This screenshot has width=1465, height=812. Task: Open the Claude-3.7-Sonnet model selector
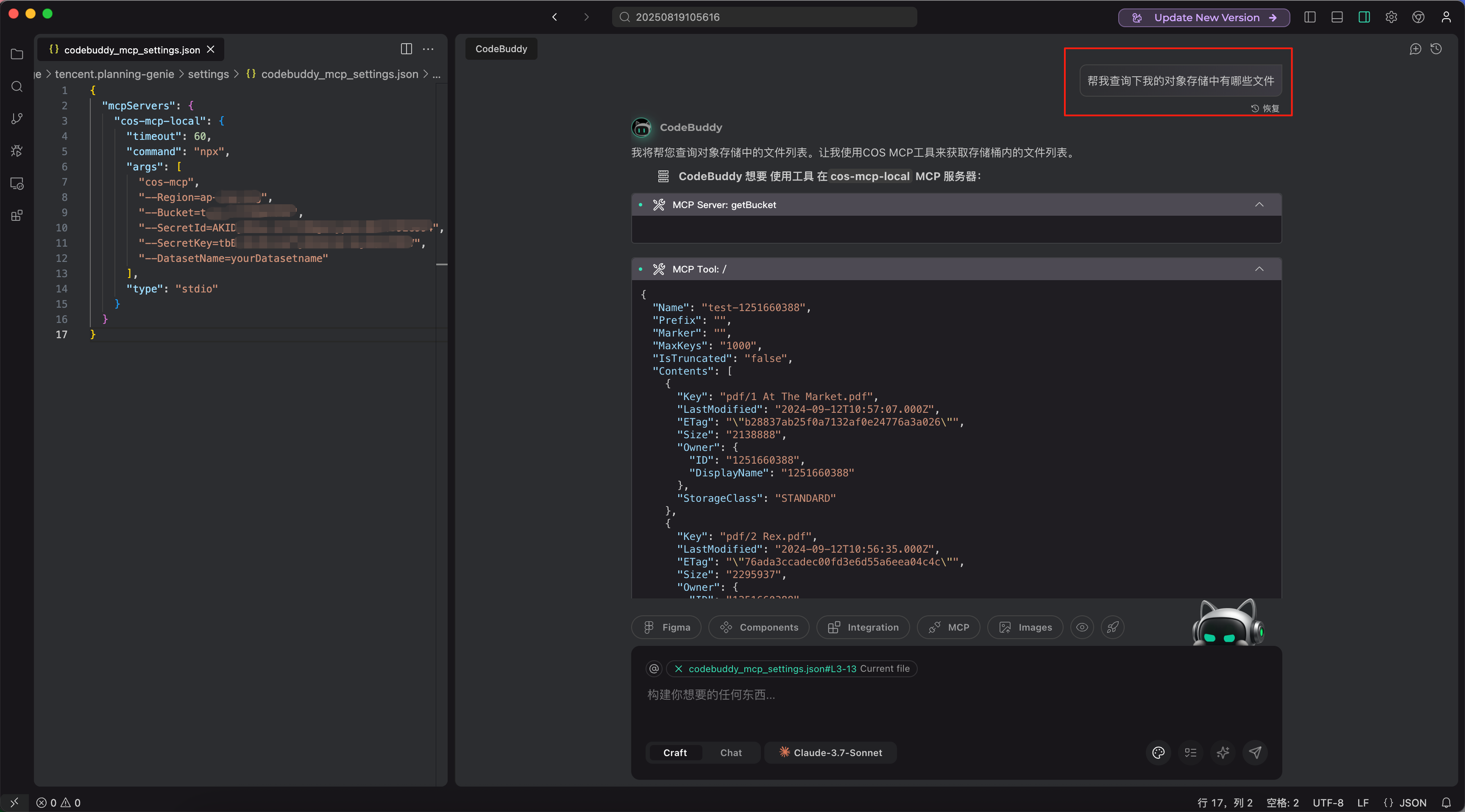pos(830,752)
